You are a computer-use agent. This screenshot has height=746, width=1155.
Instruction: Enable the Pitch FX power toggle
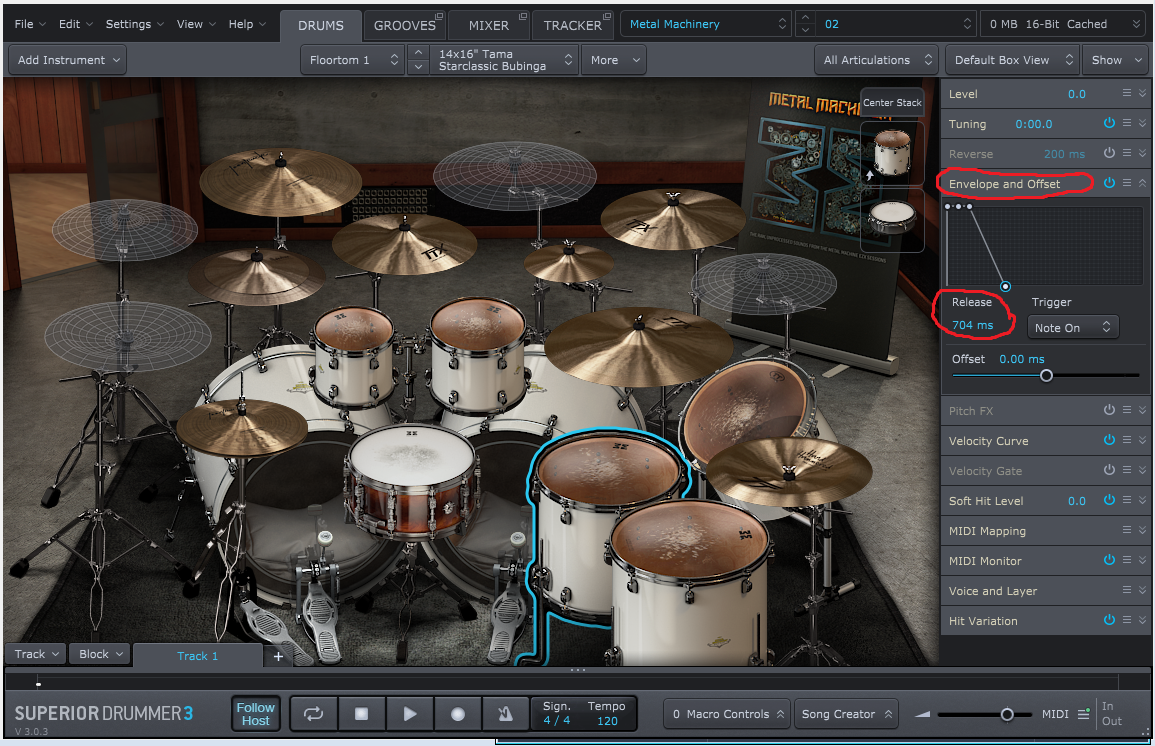coord(1109,411)
